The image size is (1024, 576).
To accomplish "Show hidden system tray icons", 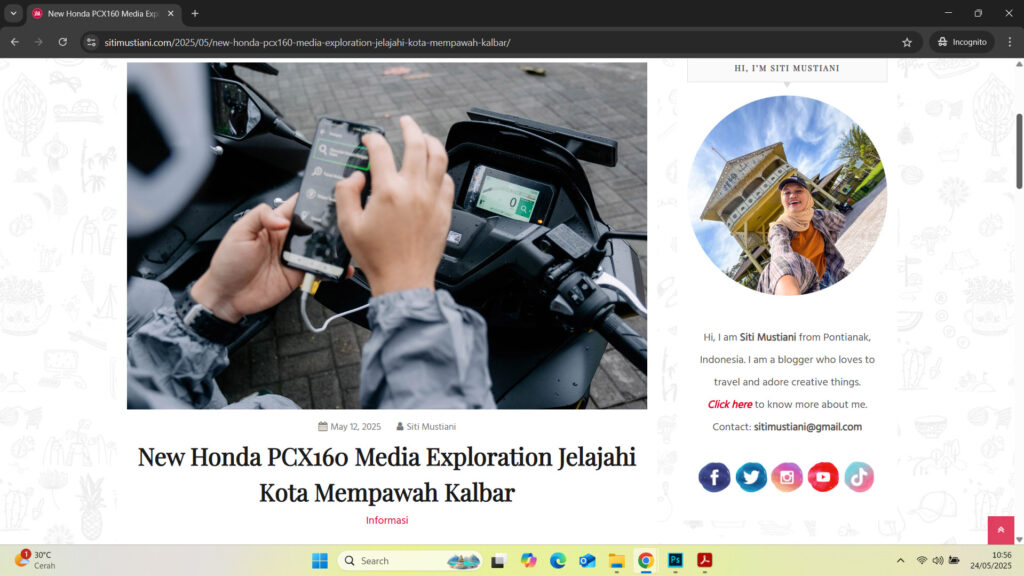I will point(901,560).
